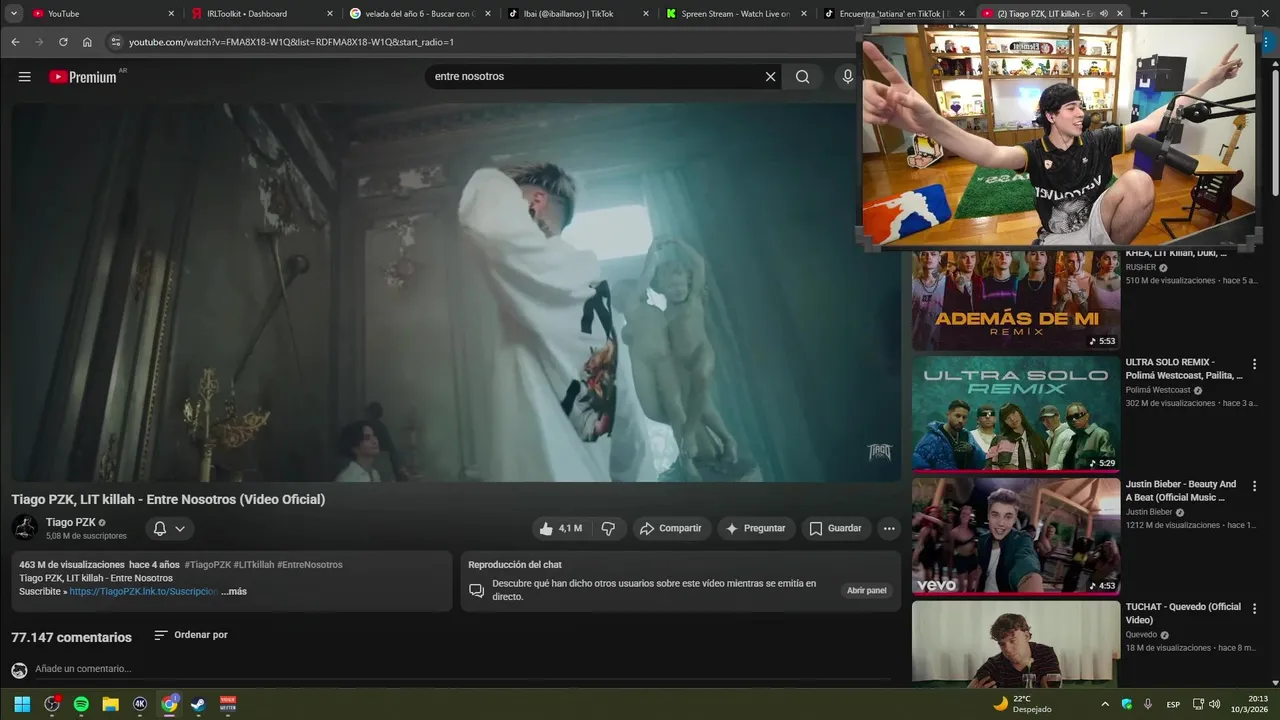
Task: View site information icon in address bar
Action: (x=116, y=42)
